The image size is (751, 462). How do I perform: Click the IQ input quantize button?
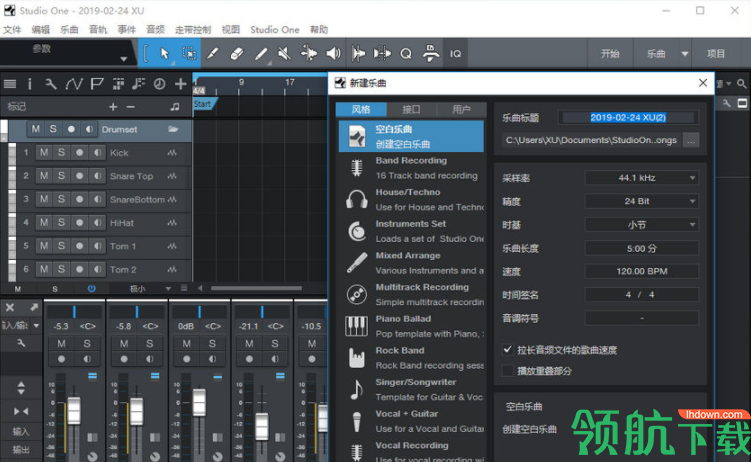pyautogui.click(x=455, y=54)
